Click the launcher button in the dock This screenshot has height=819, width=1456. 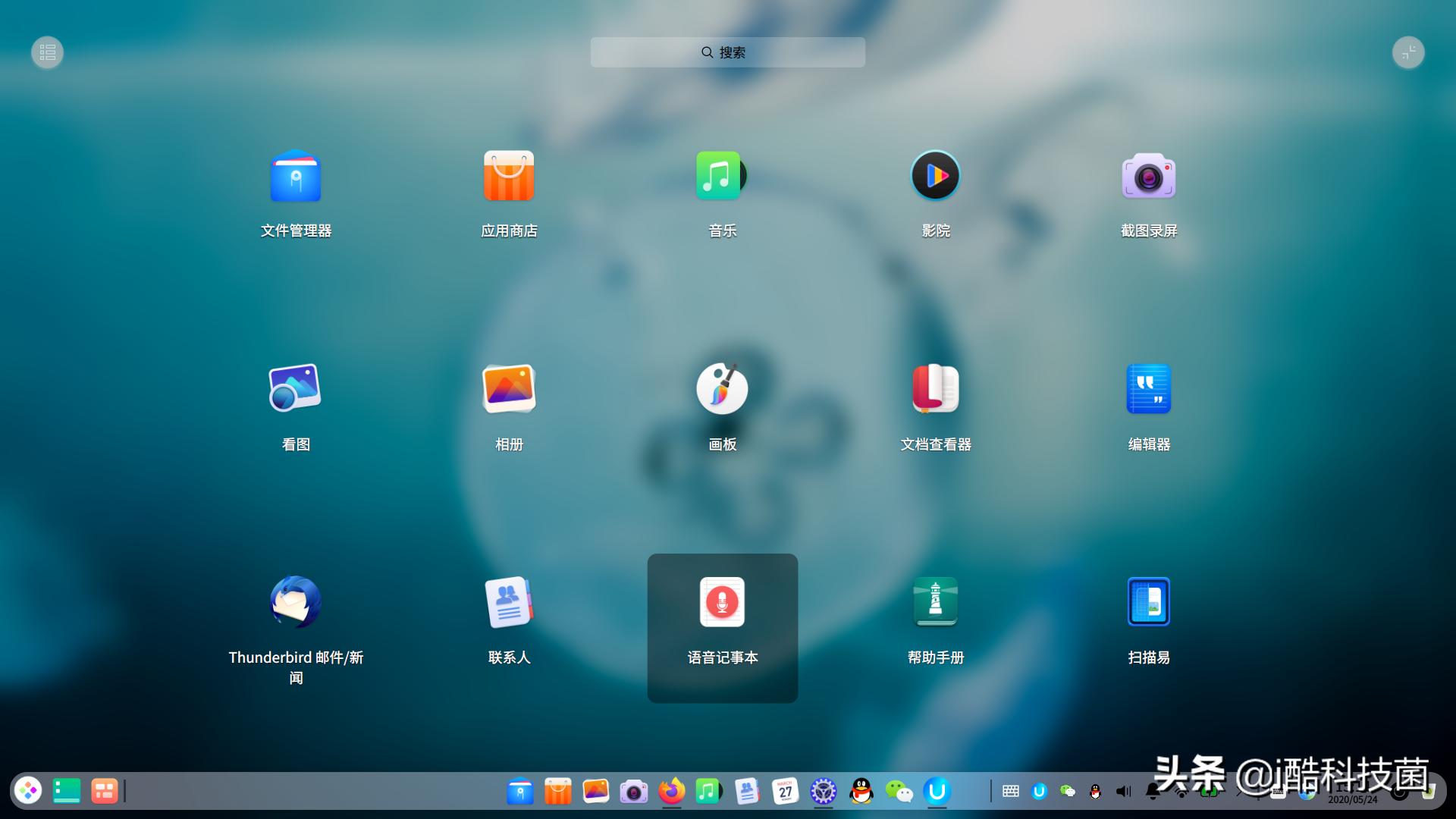tap(28, 791)
